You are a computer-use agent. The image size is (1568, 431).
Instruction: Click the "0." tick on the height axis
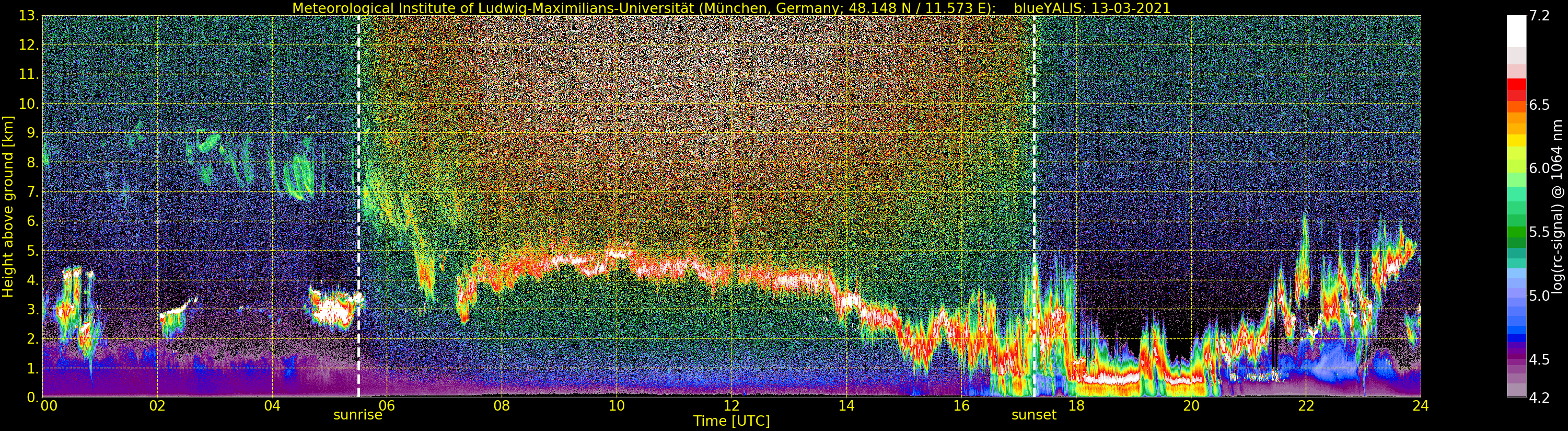coord(33,398)
